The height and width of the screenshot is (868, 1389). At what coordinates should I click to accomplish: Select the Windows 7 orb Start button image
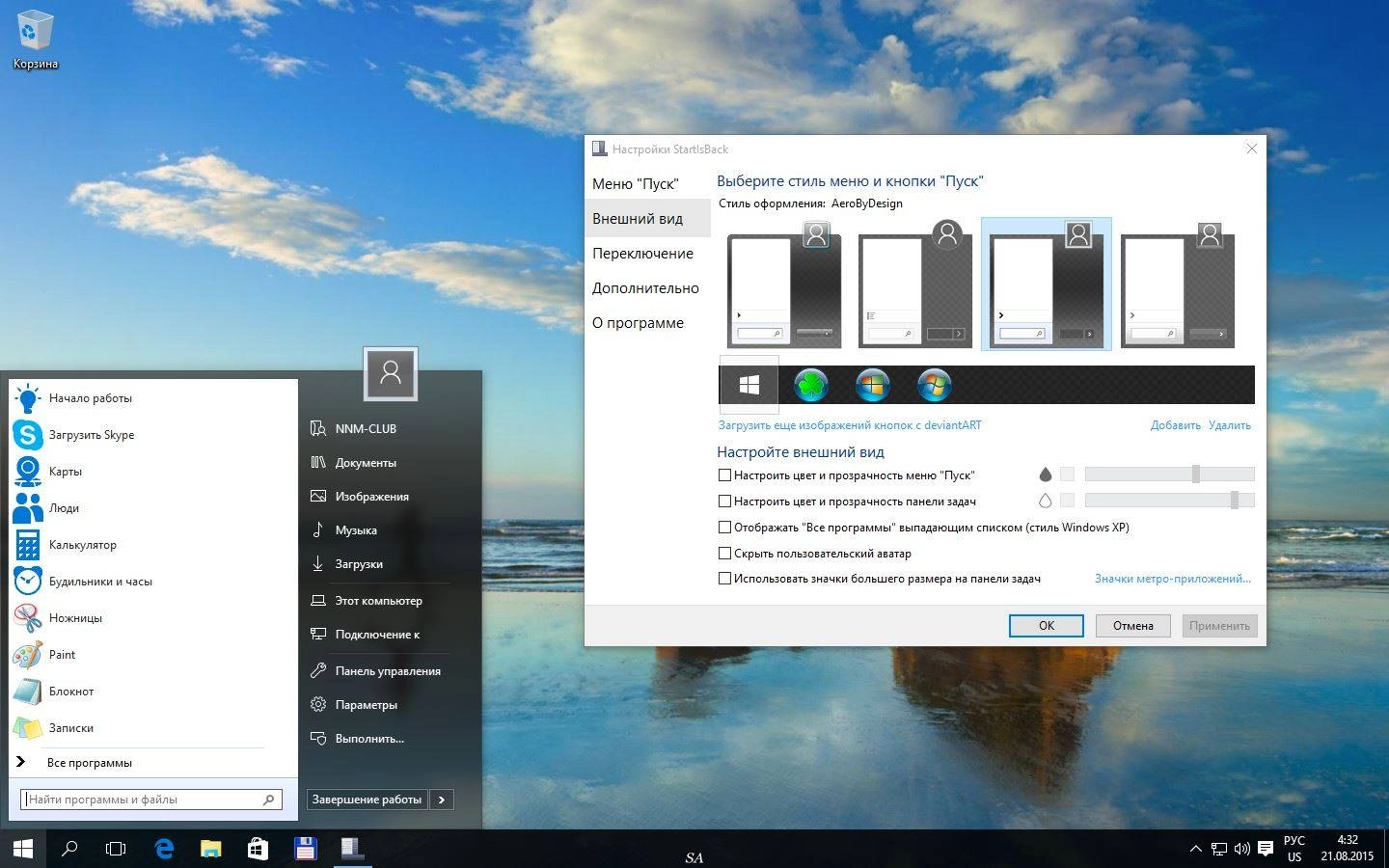click(x=873, y=385)
